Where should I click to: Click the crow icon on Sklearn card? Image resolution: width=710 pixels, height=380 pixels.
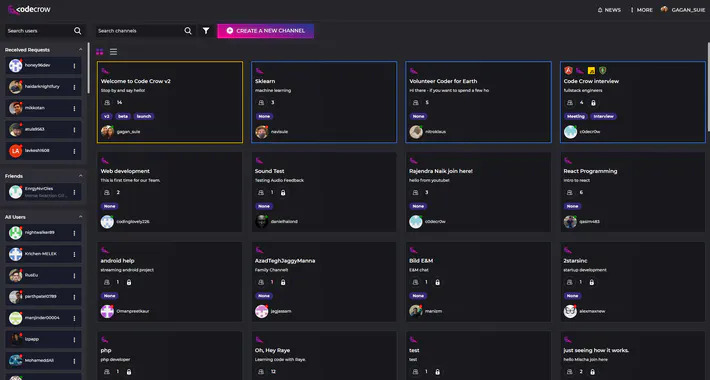(x=259, y=71)
